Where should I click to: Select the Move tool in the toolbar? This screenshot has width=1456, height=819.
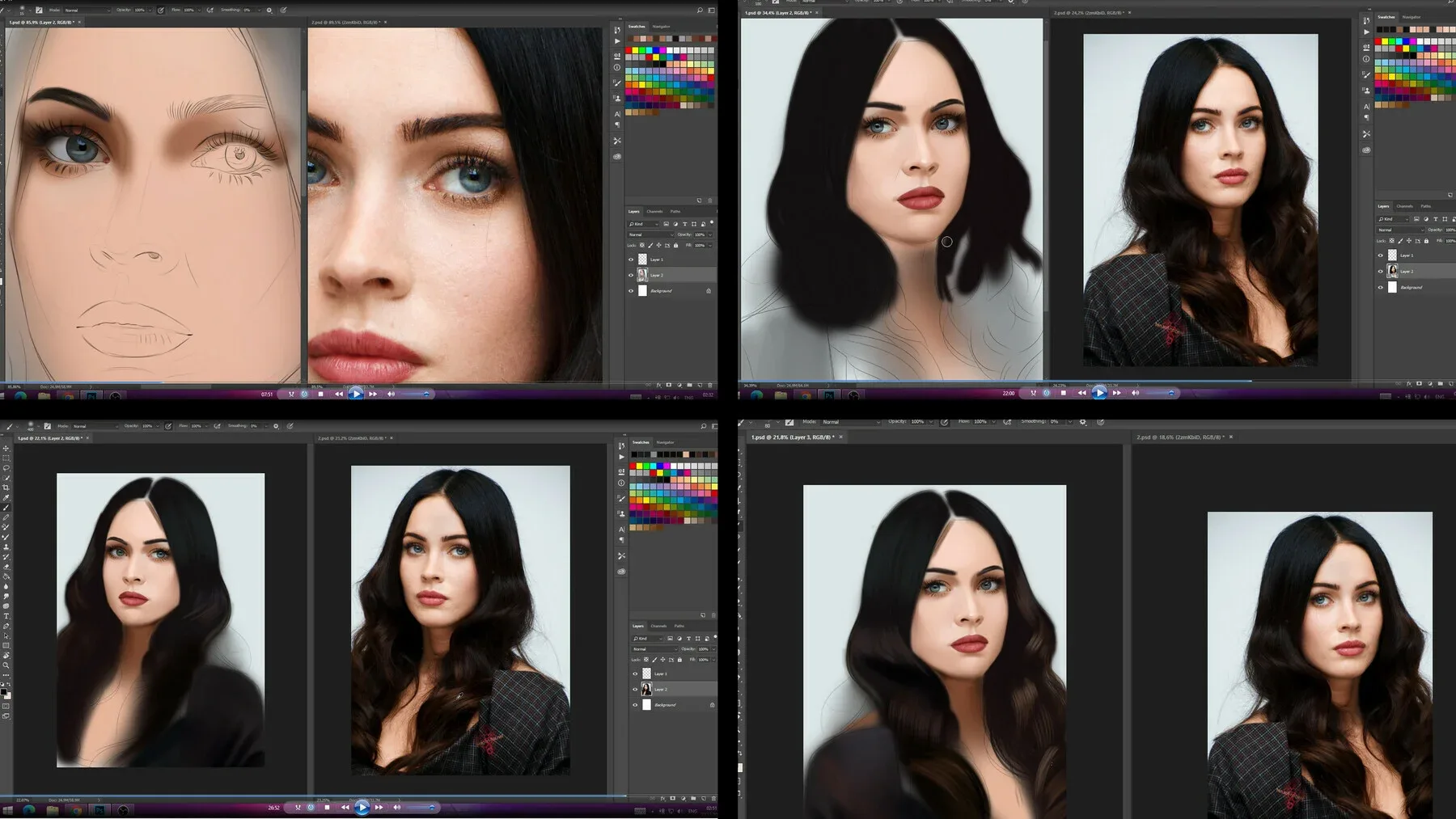(7, 450)
